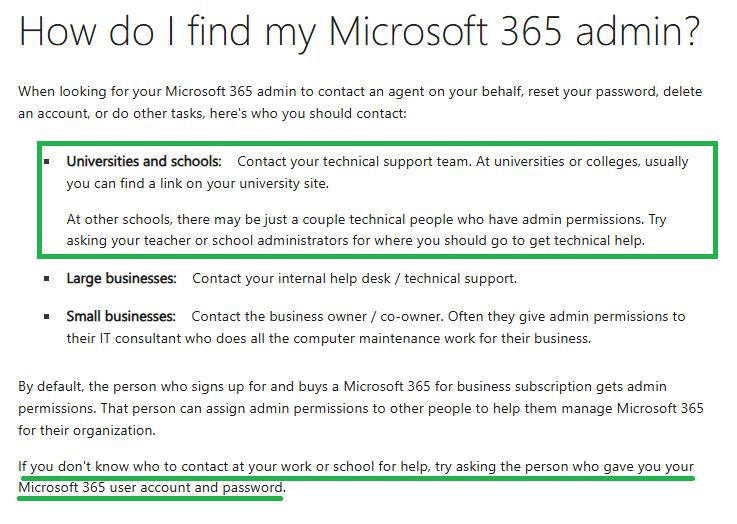Click the bullet next to Small businesses
The width and height of the screenshot is (737, 524).
coord(47,317)
